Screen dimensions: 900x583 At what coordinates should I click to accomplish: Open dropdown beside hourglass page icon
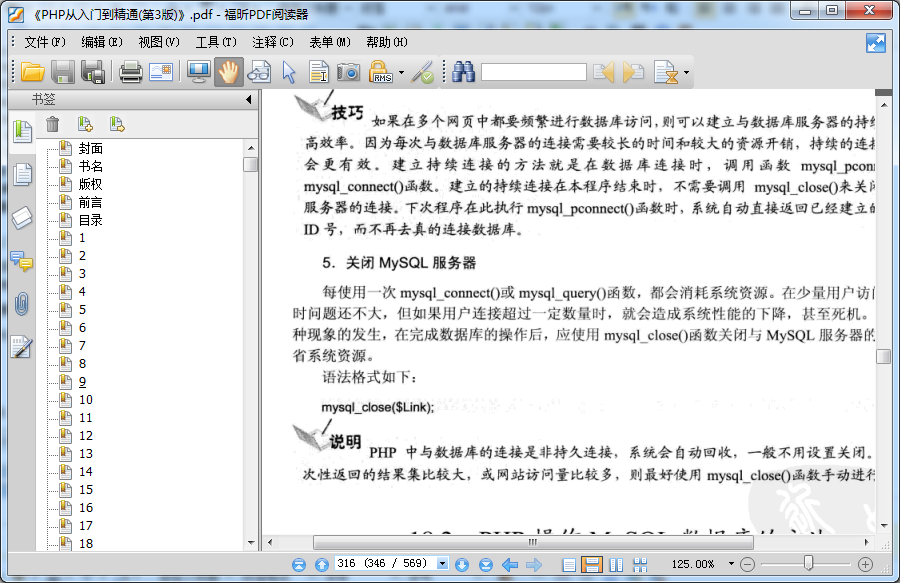[686, 73]
